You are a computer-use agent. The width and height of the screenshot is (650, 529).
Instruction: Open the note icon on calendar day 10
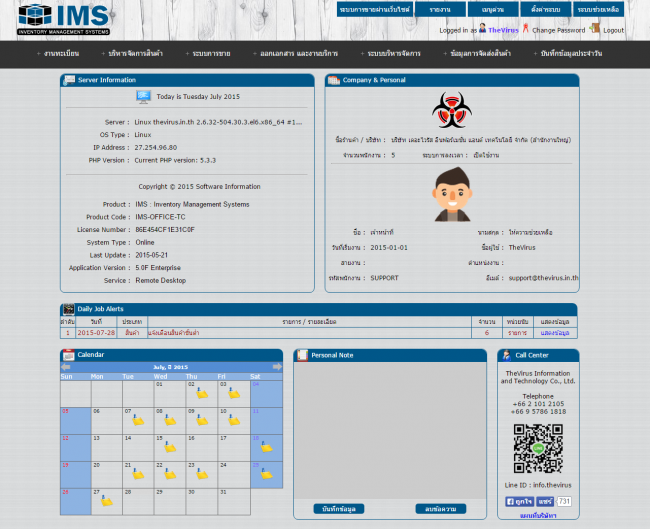pos(234,420)
